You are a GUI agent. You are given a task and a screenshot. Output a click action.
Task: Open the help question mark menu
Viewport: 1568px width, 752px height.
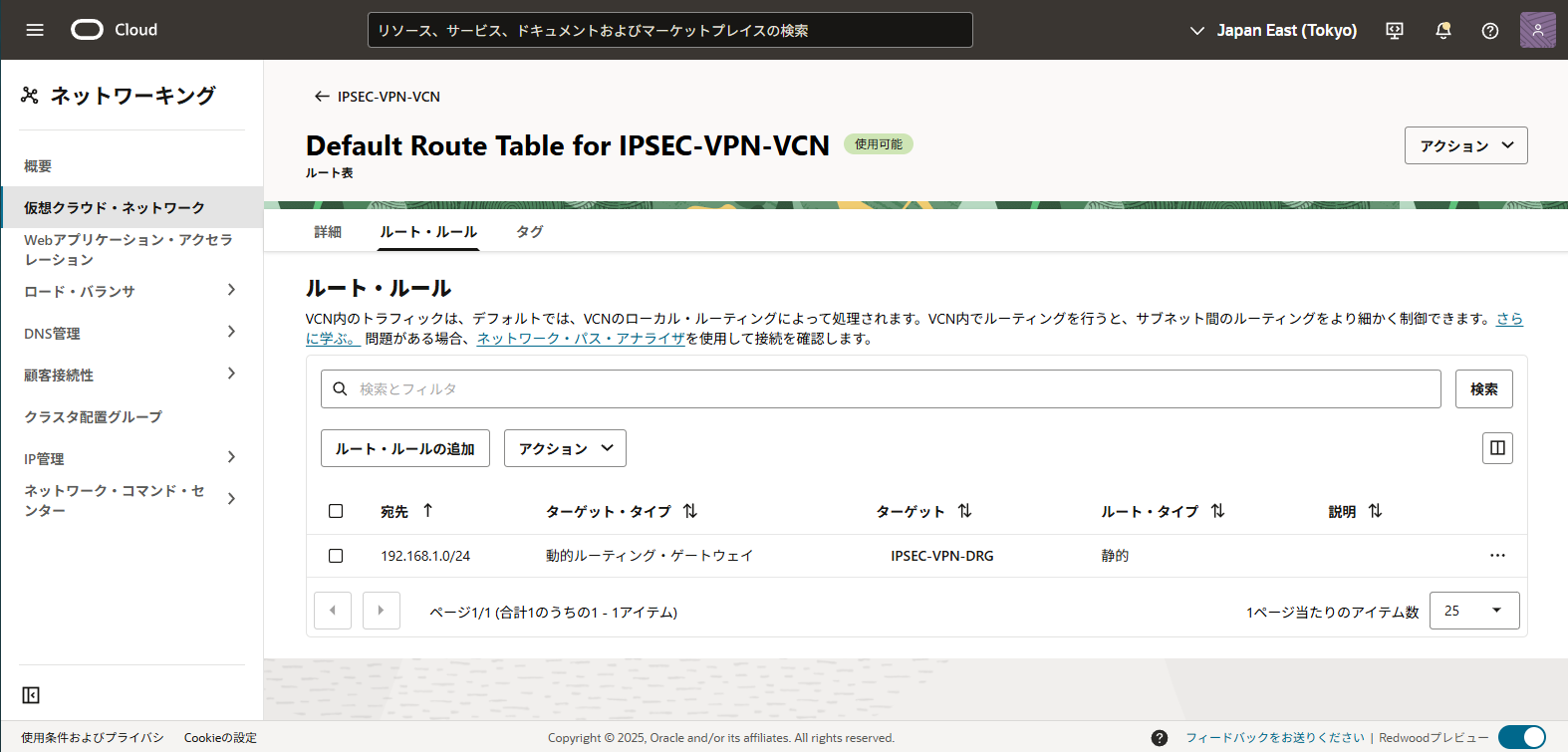pos(1490,31)
